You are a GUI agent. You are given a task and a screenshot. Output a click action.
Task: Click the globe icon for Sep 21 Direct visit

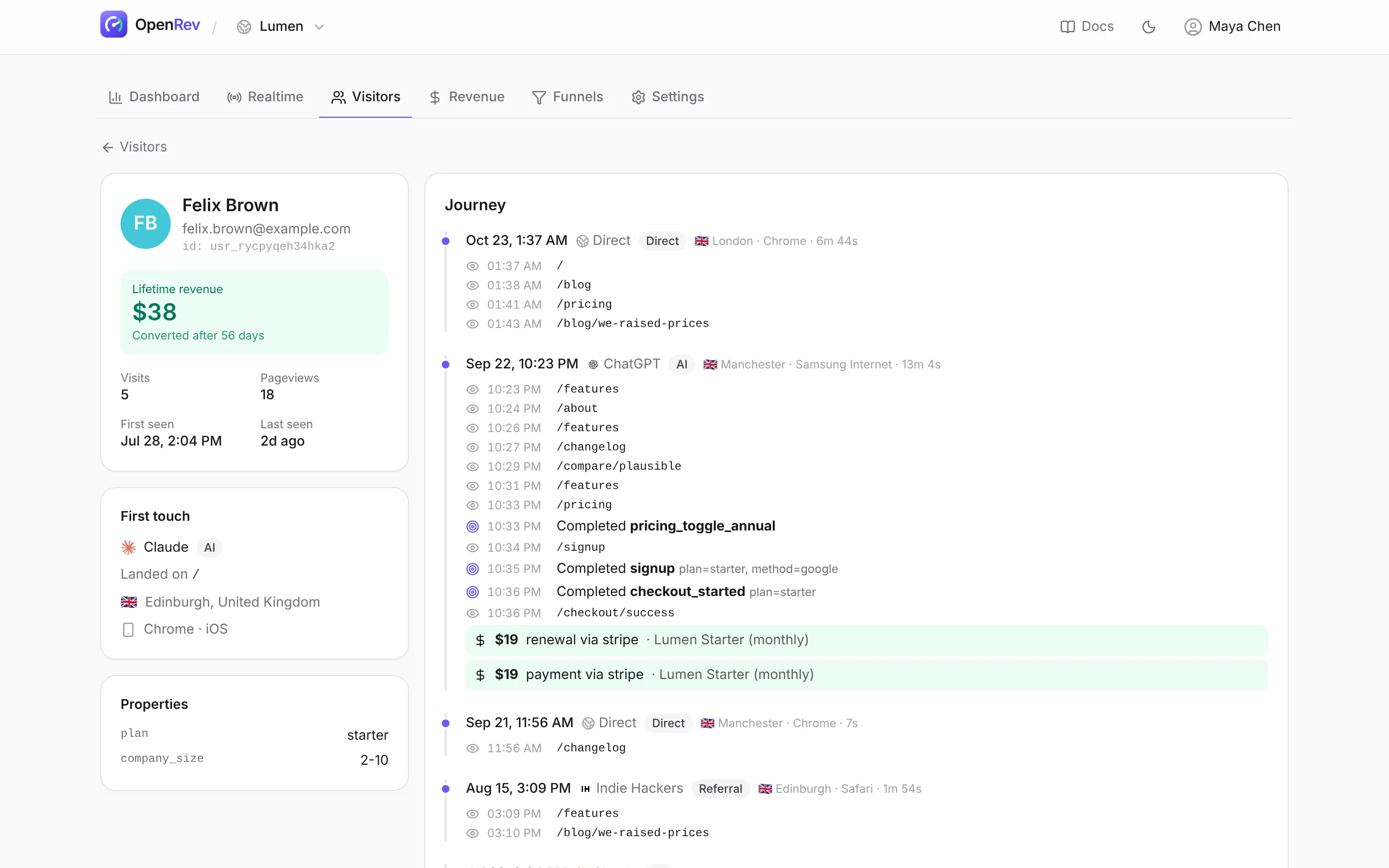tap(588, 723)
